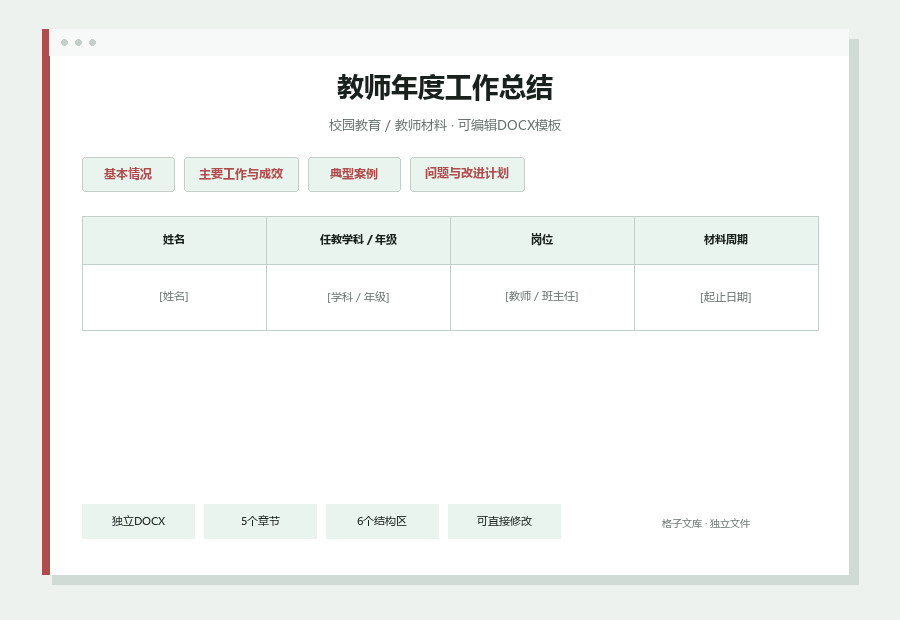Click the title 教师年度工作总结

(x=445, y=88)
